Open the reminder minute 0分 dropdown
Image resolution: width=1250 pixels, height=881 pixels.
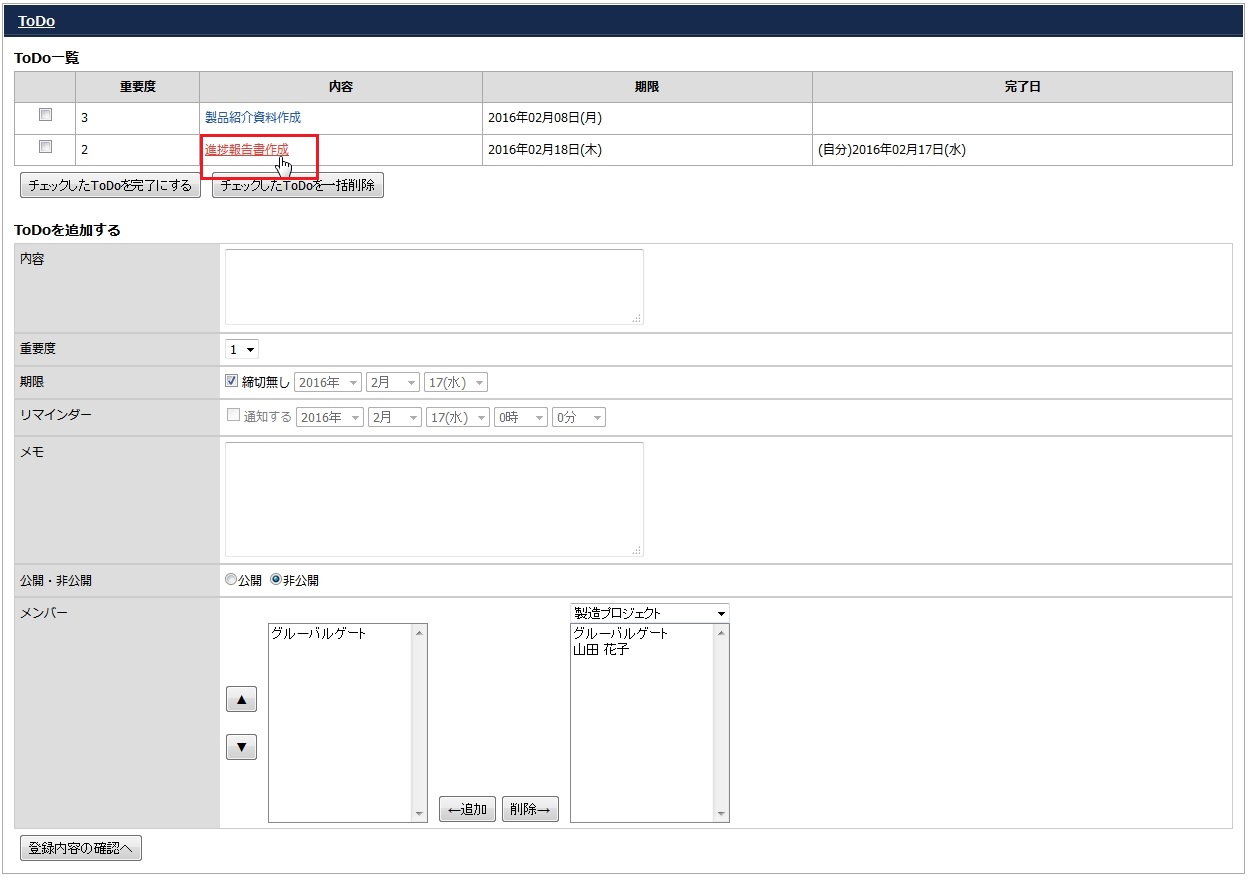point(578,417)
